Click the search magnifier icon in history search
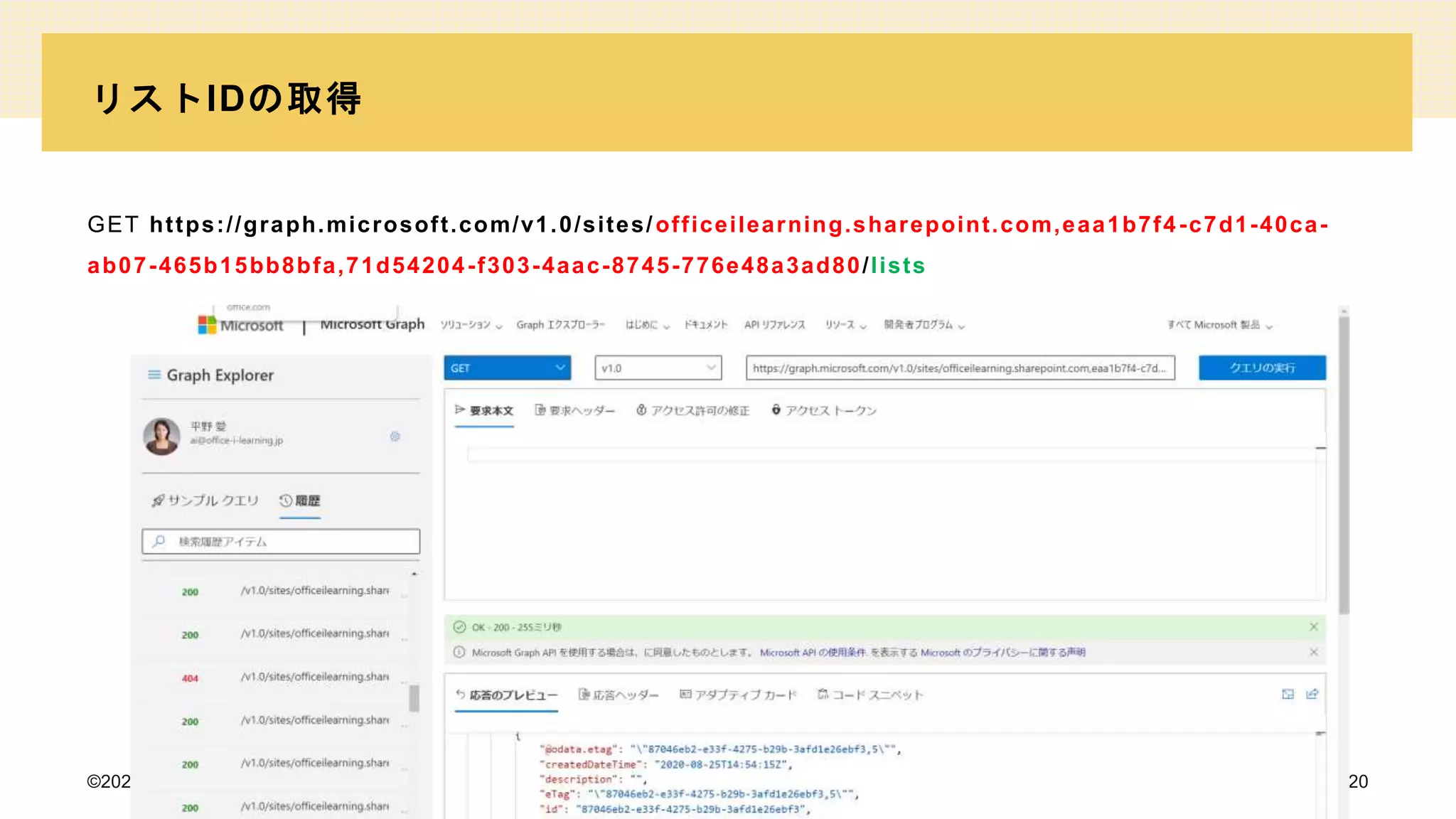 pos(159,541)
